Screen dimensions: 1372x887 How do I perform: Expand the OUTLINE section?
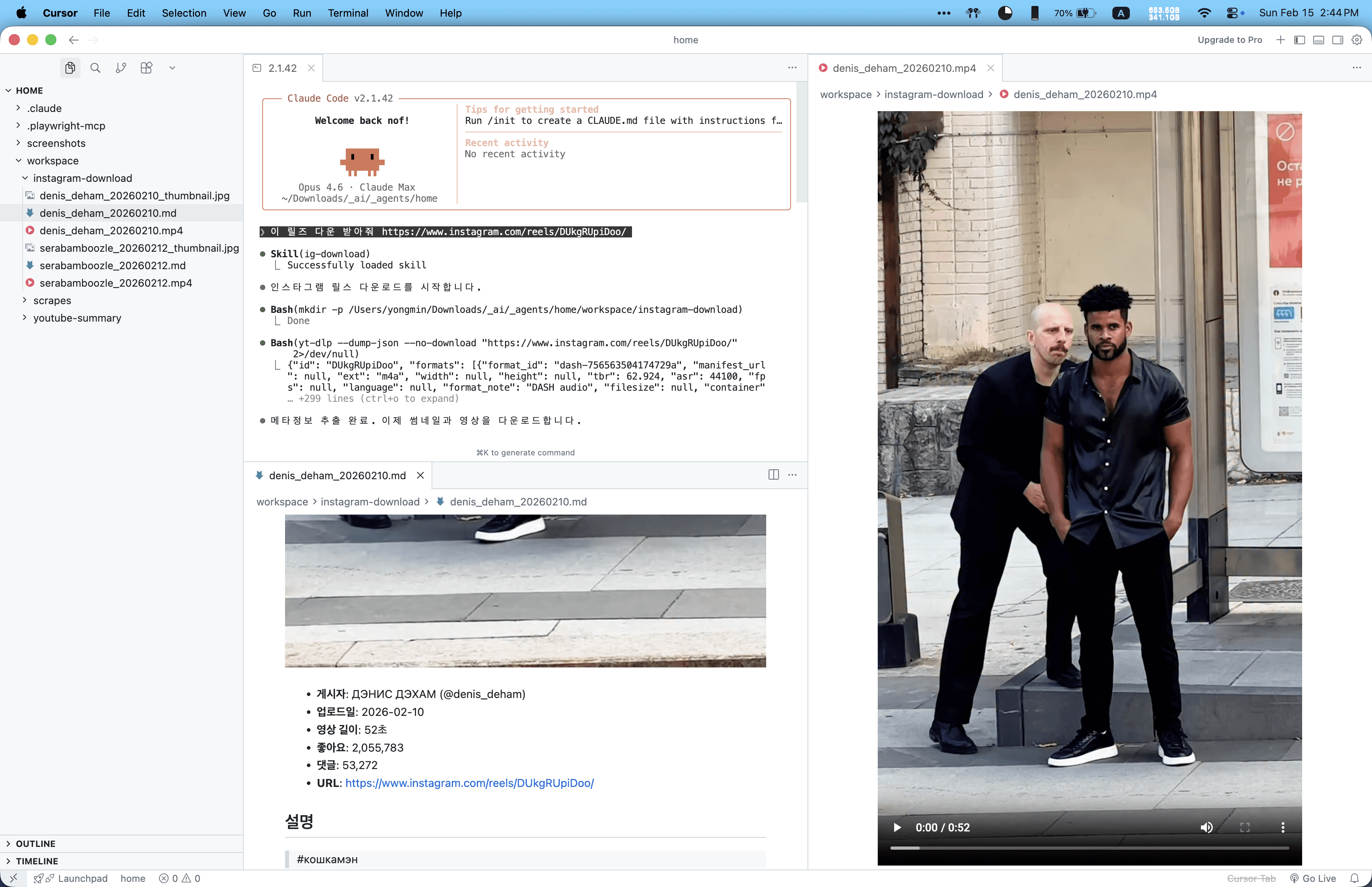click(35, 843)
